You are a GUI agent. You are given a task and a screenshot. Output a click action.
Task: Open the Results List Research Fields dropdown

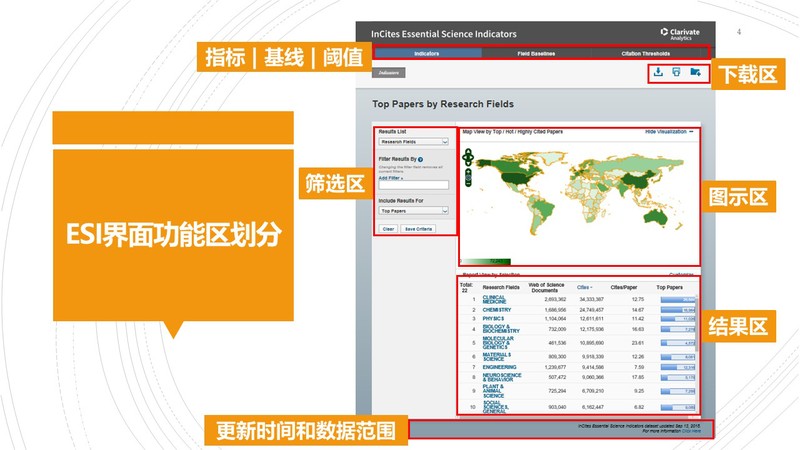413,142
